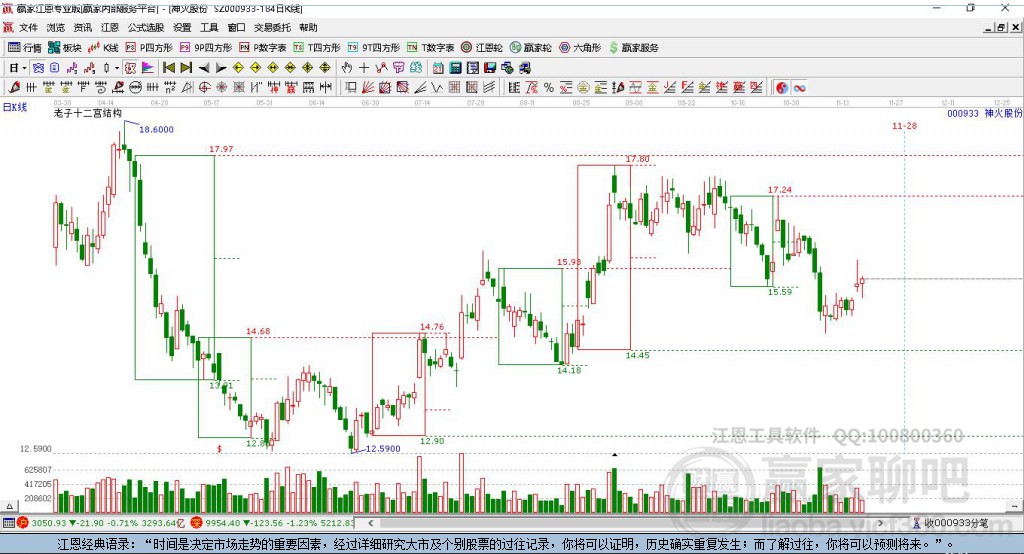Click the Shanghai index 3050.93 status entry
The image size is (1024, 554).
(x=101, y=523)
